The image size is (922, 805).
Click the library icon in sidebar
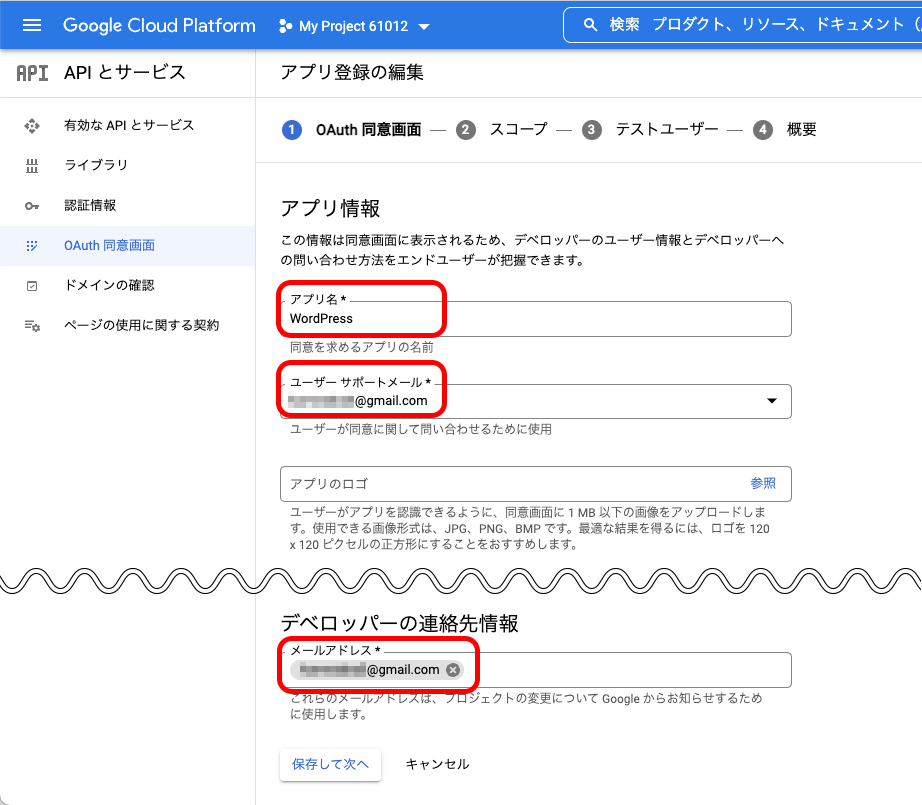[32, 166]
